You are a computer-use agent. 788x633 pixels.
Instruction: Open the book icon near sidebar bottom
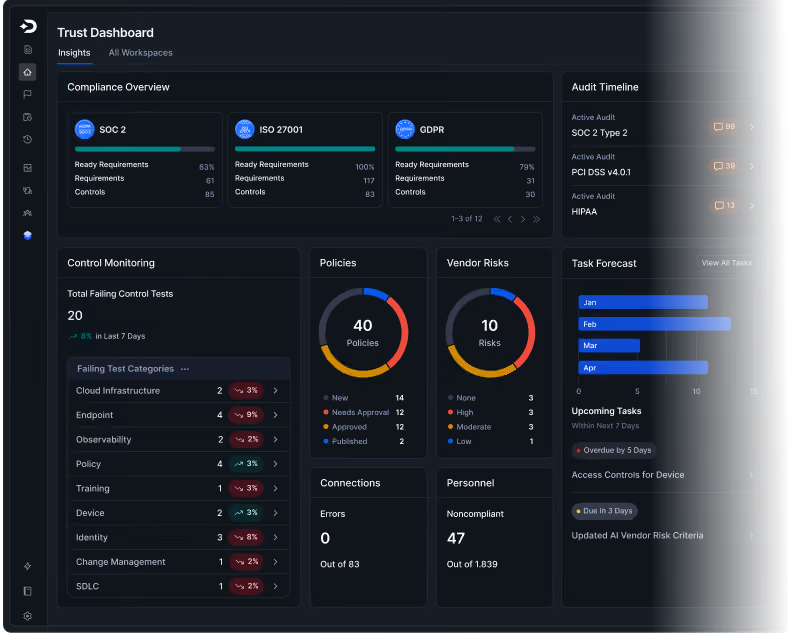click(28, 591)
